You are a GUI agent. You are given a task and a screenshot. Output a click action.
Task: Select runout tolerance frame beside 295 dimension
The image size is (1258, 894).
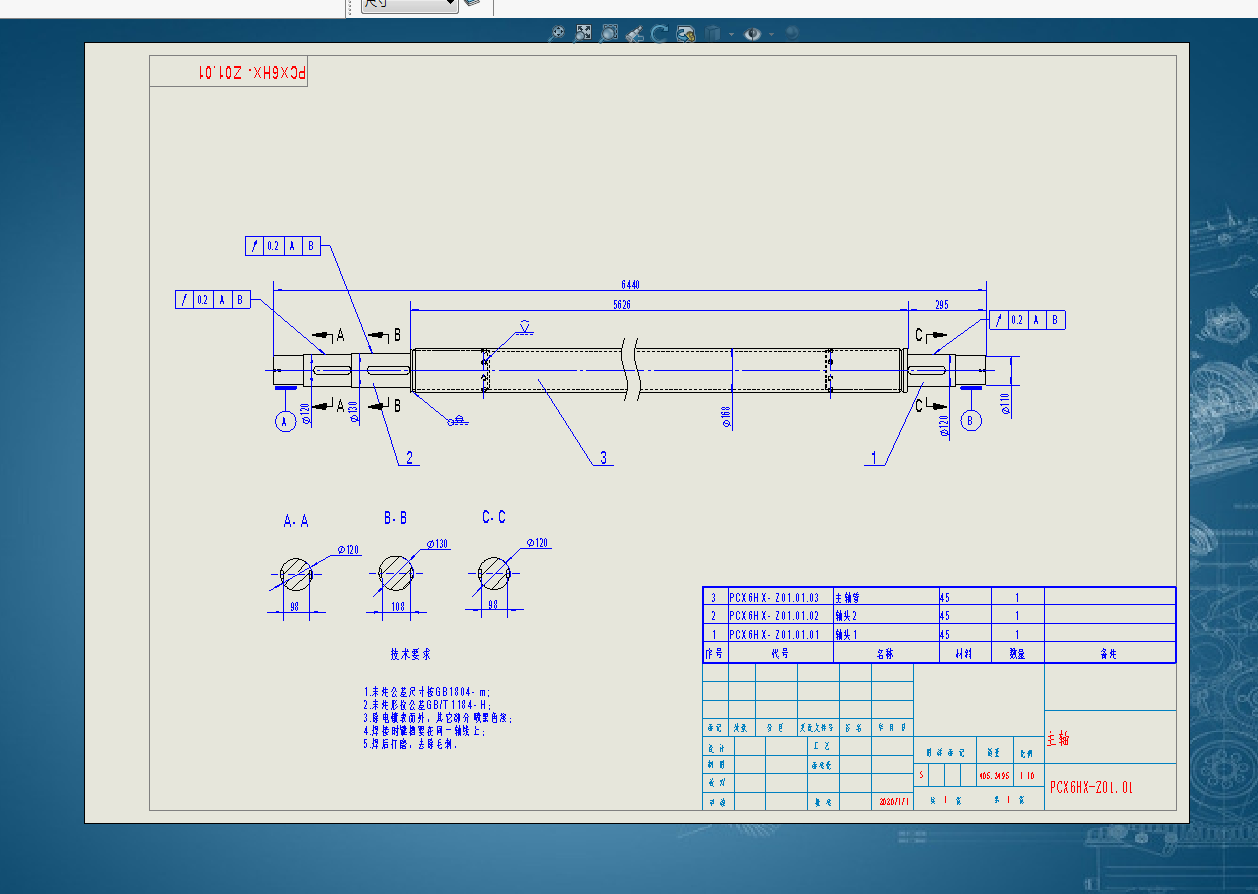(1027, 320)
